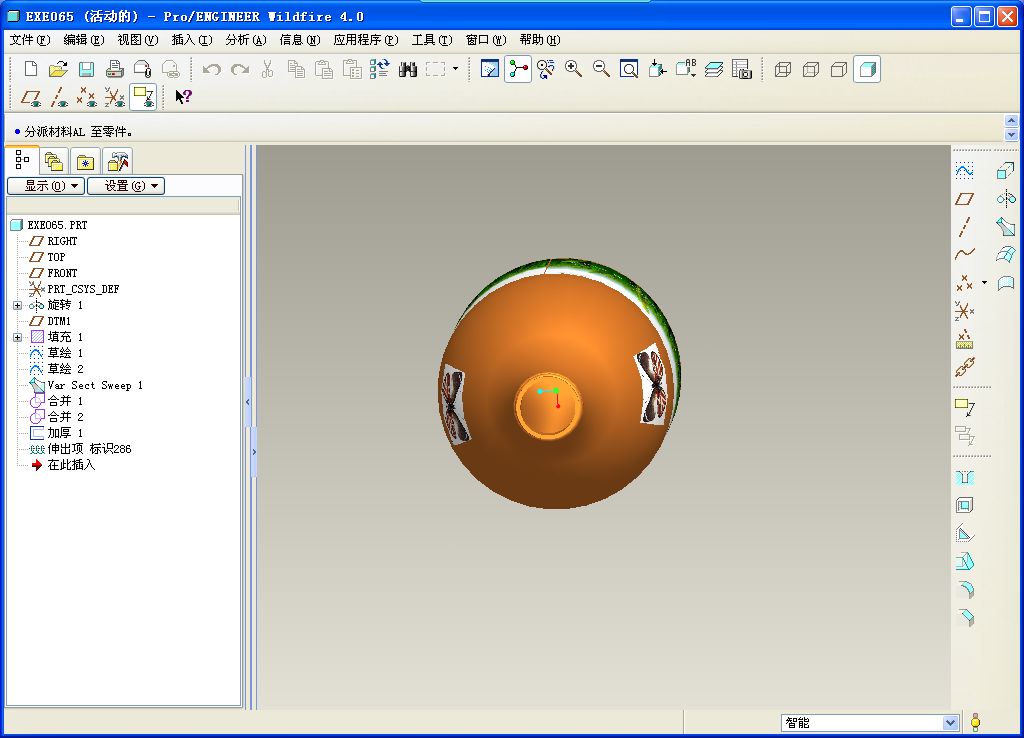Image resolution: width=1024 pixels, height=738 pixels.
Task: Select Var Sect Sweep 1 in model tree
Action: coord(95,385)
